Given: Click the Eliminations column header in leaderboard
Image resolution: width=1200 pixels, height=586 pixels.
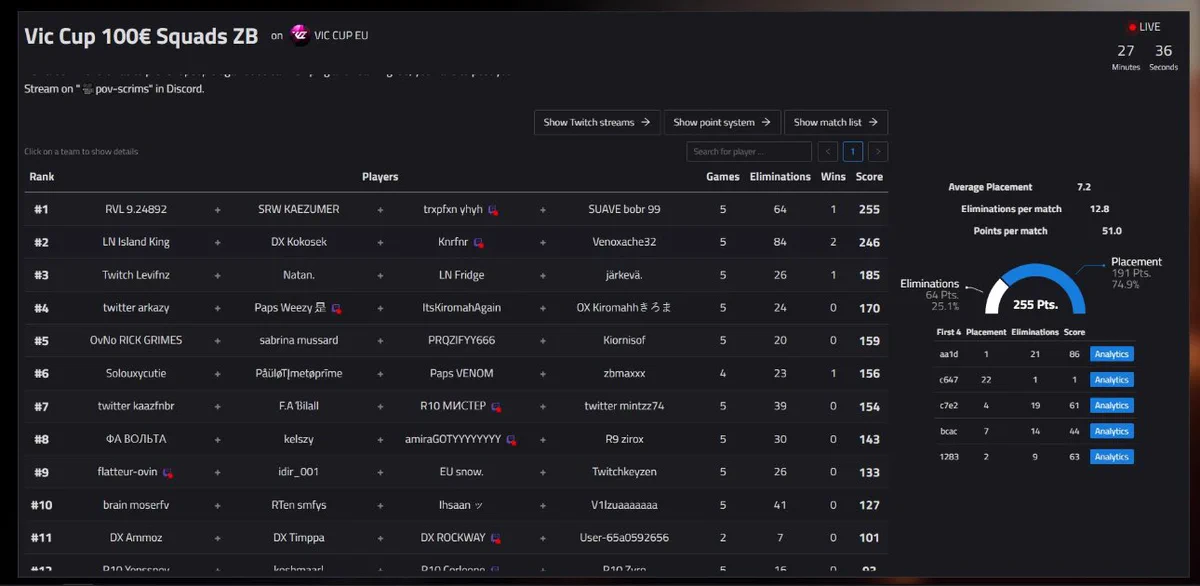Looking at the screenshot, I should click(780, 177).
